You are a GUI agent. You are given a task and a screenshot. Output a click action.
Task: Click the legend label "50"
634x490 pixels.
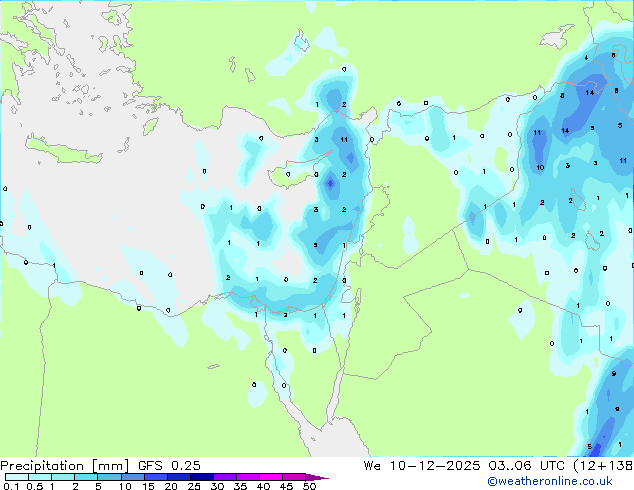pyautogui.click(x=309, y=486)
